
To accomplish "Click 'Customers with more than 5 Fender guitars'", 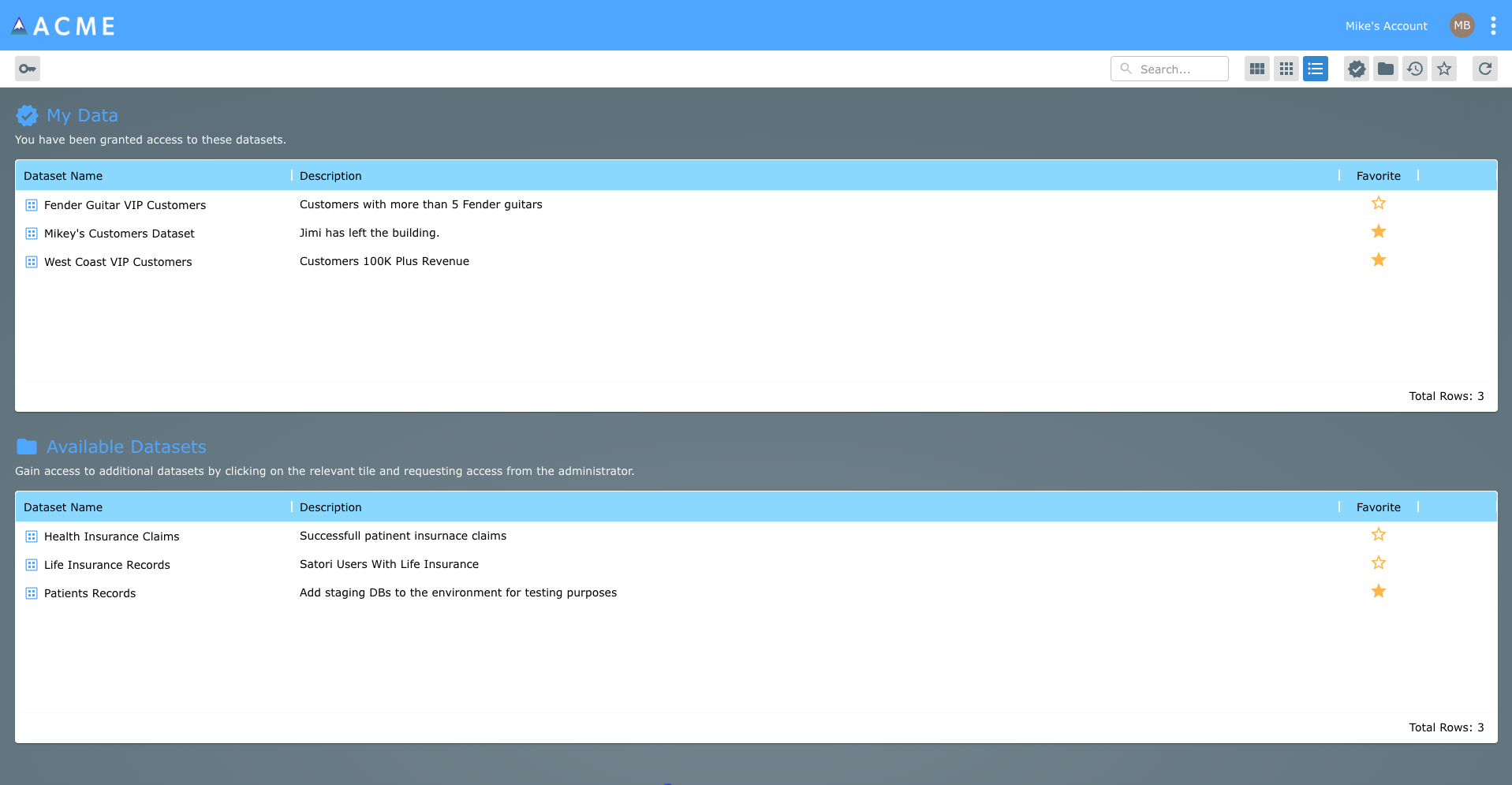I will pos(421,204).
